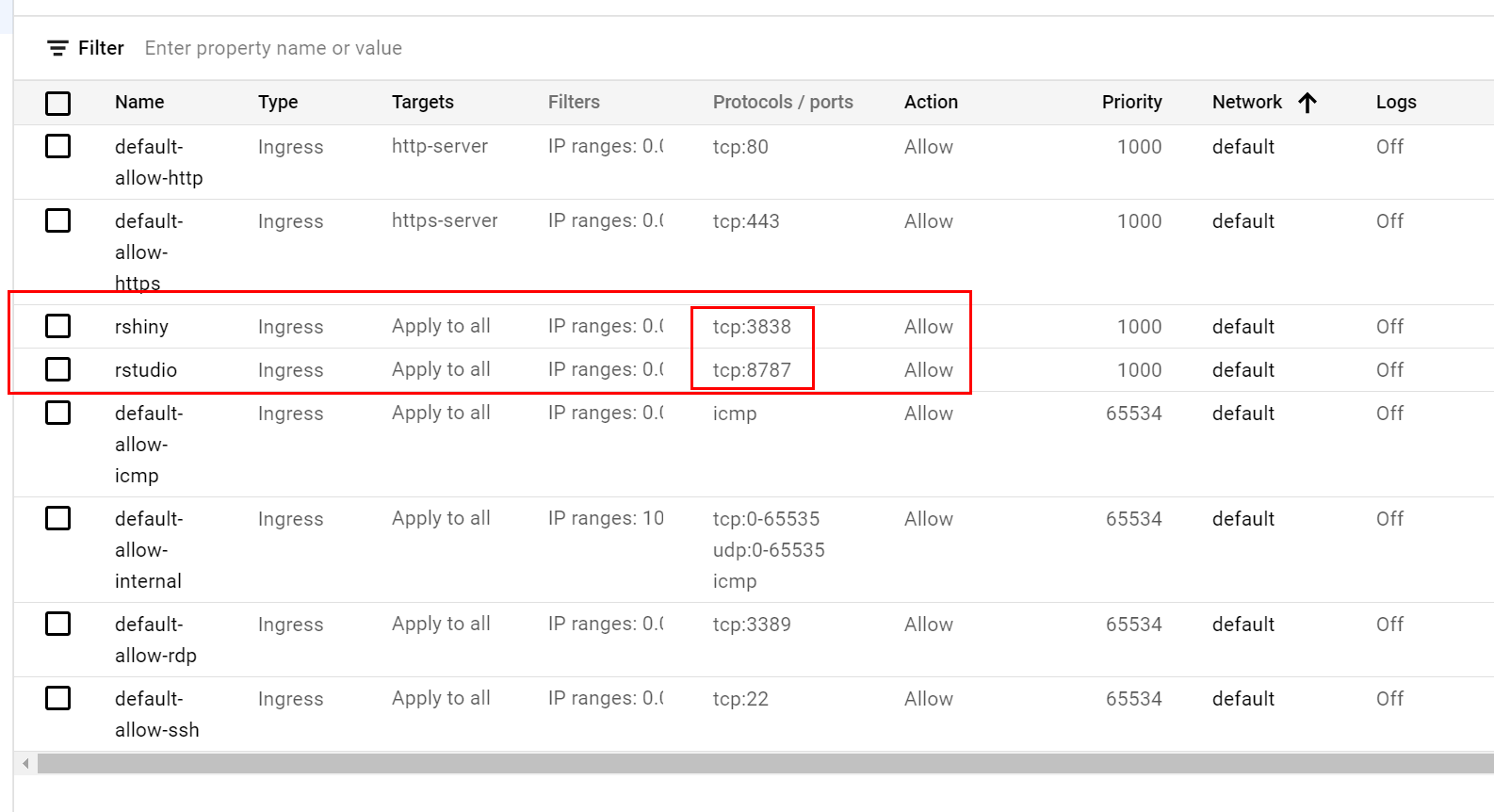This screenshot has width=1494, height=812.
Task: Sort by the Type column header
Action: tap(278, 103)
